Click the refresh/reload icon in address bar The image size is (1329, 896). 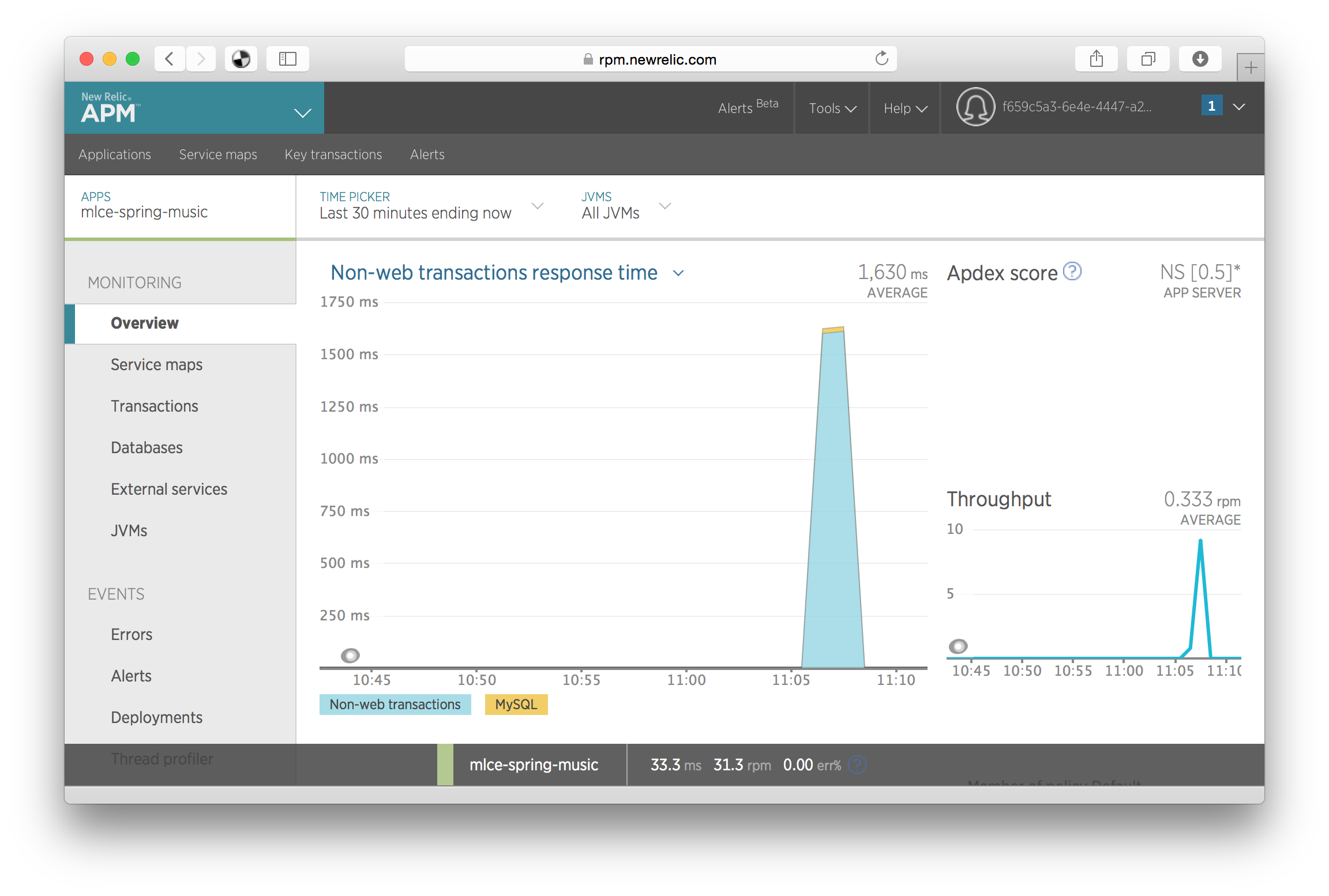[x=881, y=58]
